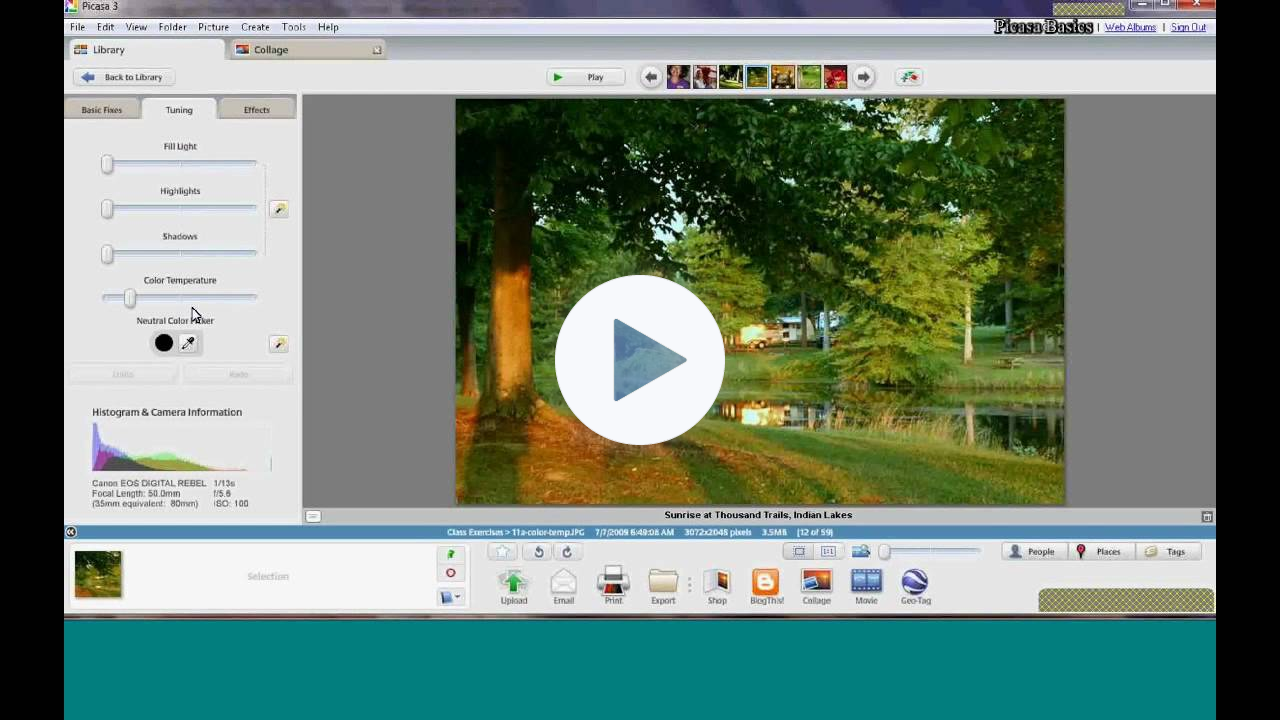
Task: Click the Back to Library button
Action: pyautogui.click(x=123, y=77)
